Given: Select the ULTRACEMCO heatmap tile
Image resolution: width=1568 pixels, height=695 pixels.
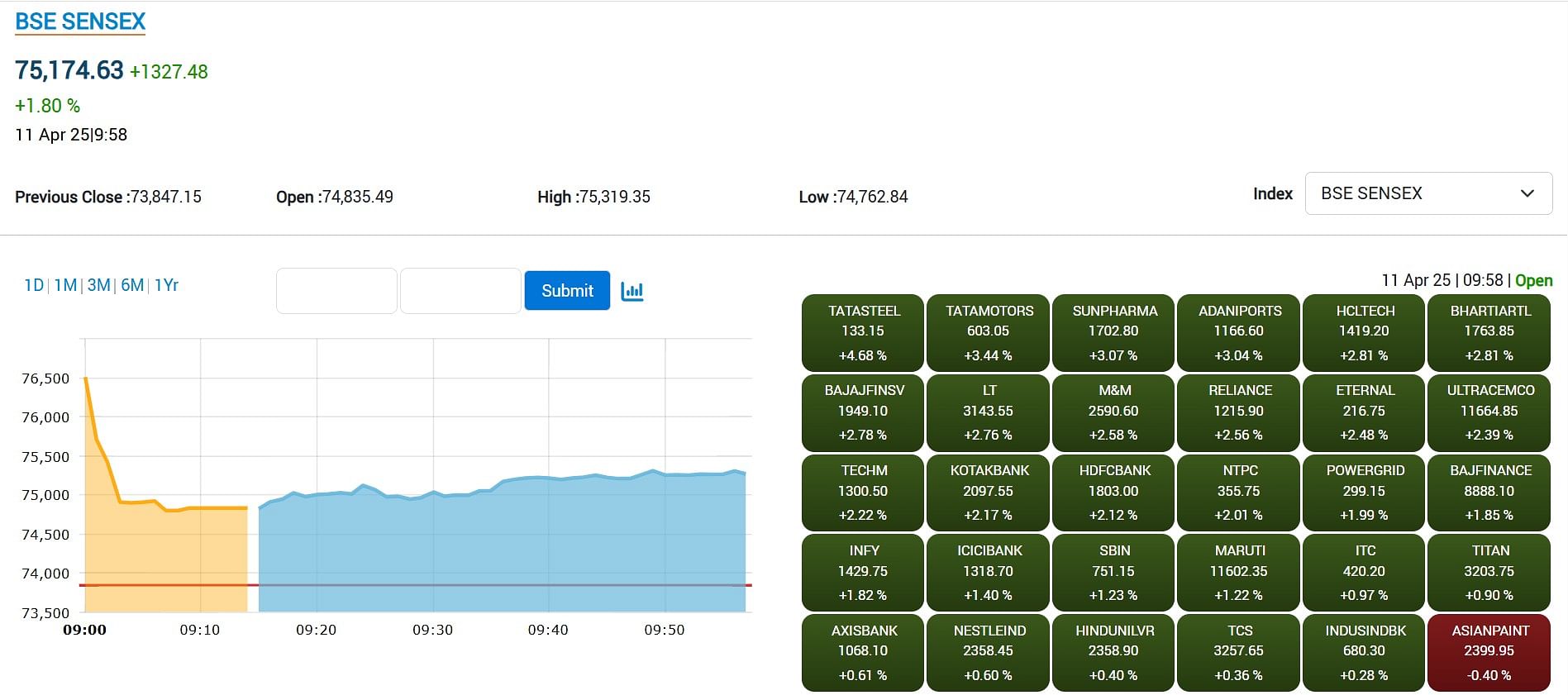Looking at the screenshot, I should click(x=1489, y=412).
